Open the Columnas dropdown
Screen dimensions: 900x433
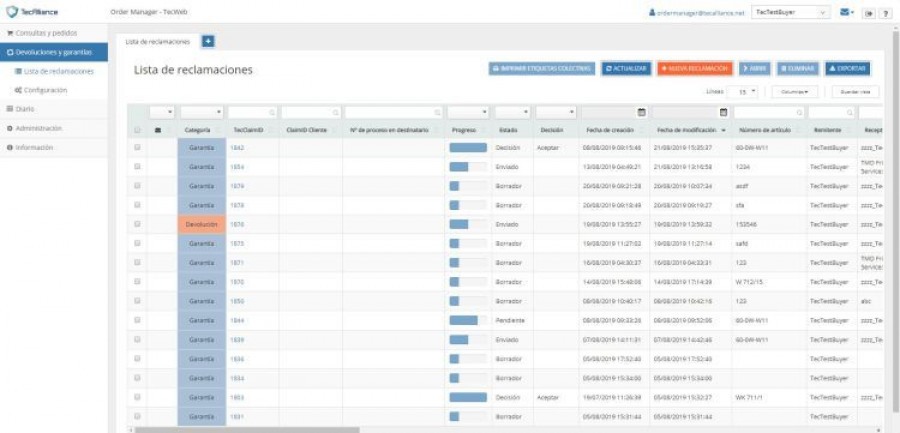(794, 92)
